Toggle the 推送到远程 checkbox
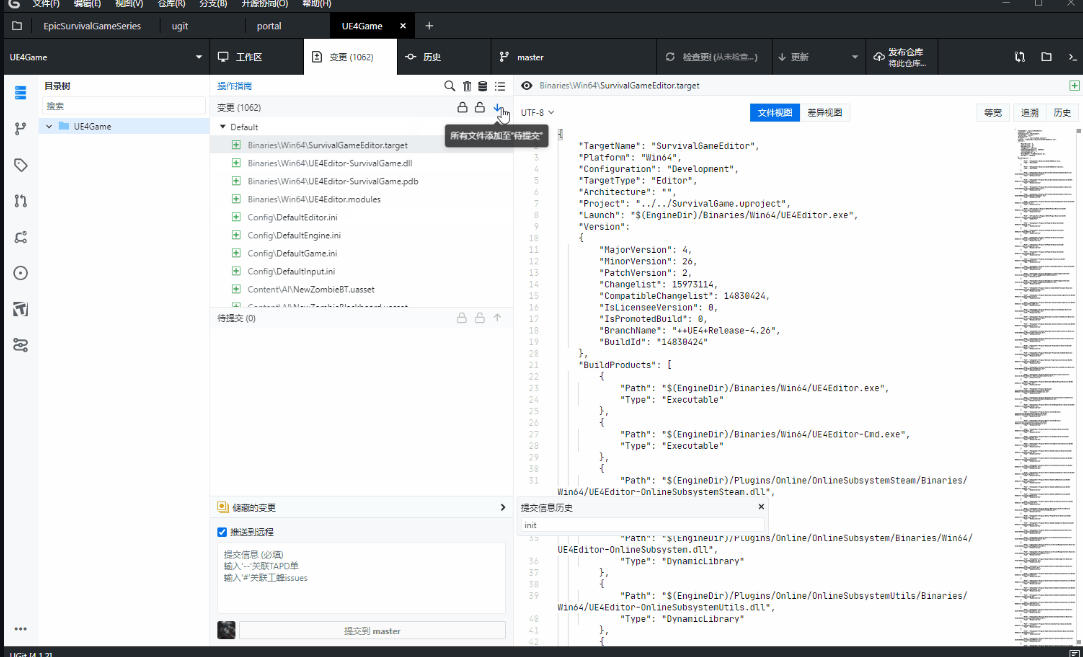This screenshot has width=1083, height=657. [223, 532]
